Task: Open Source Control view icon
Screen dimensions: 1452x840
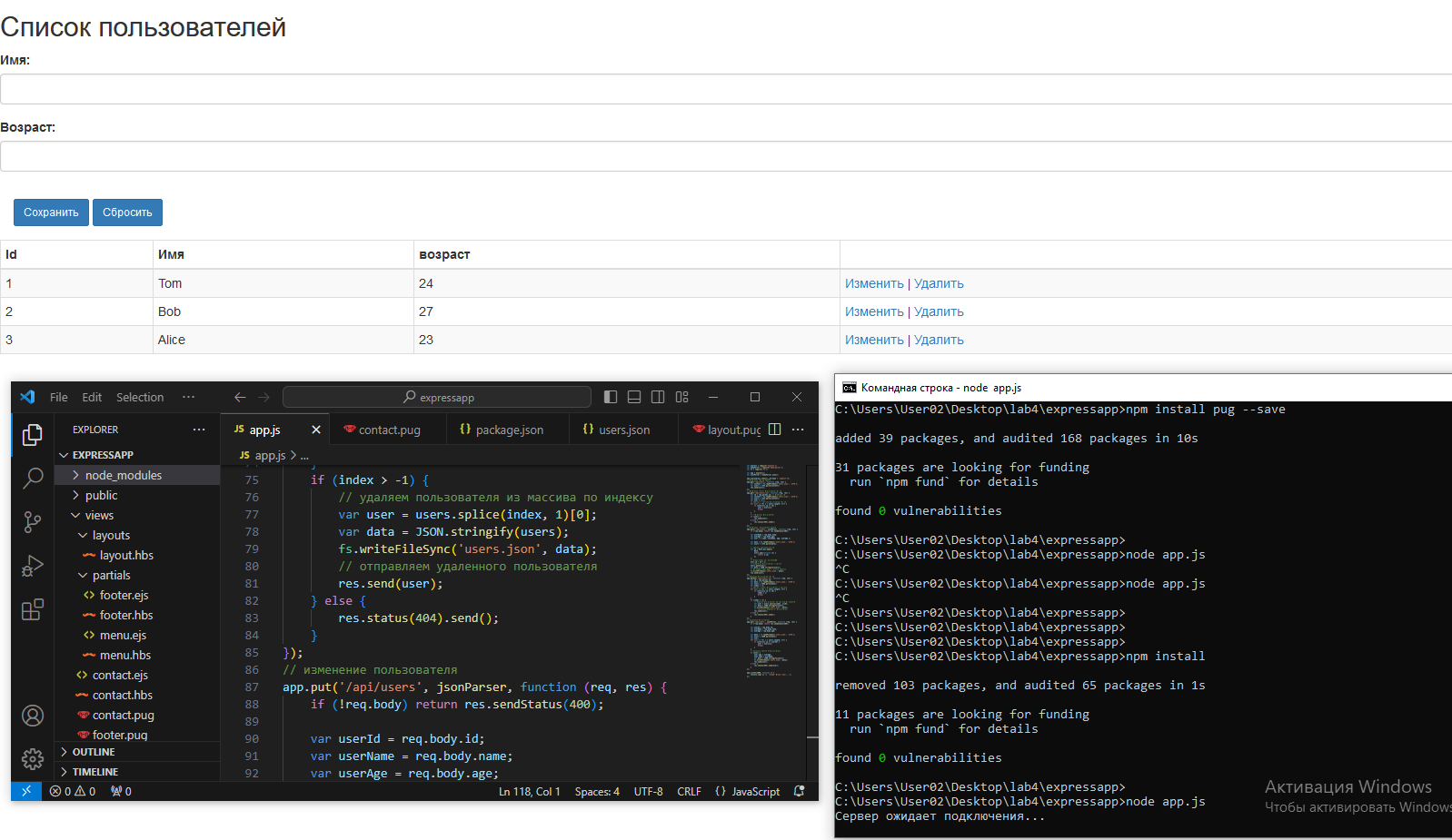Action: tap(33, 521)
